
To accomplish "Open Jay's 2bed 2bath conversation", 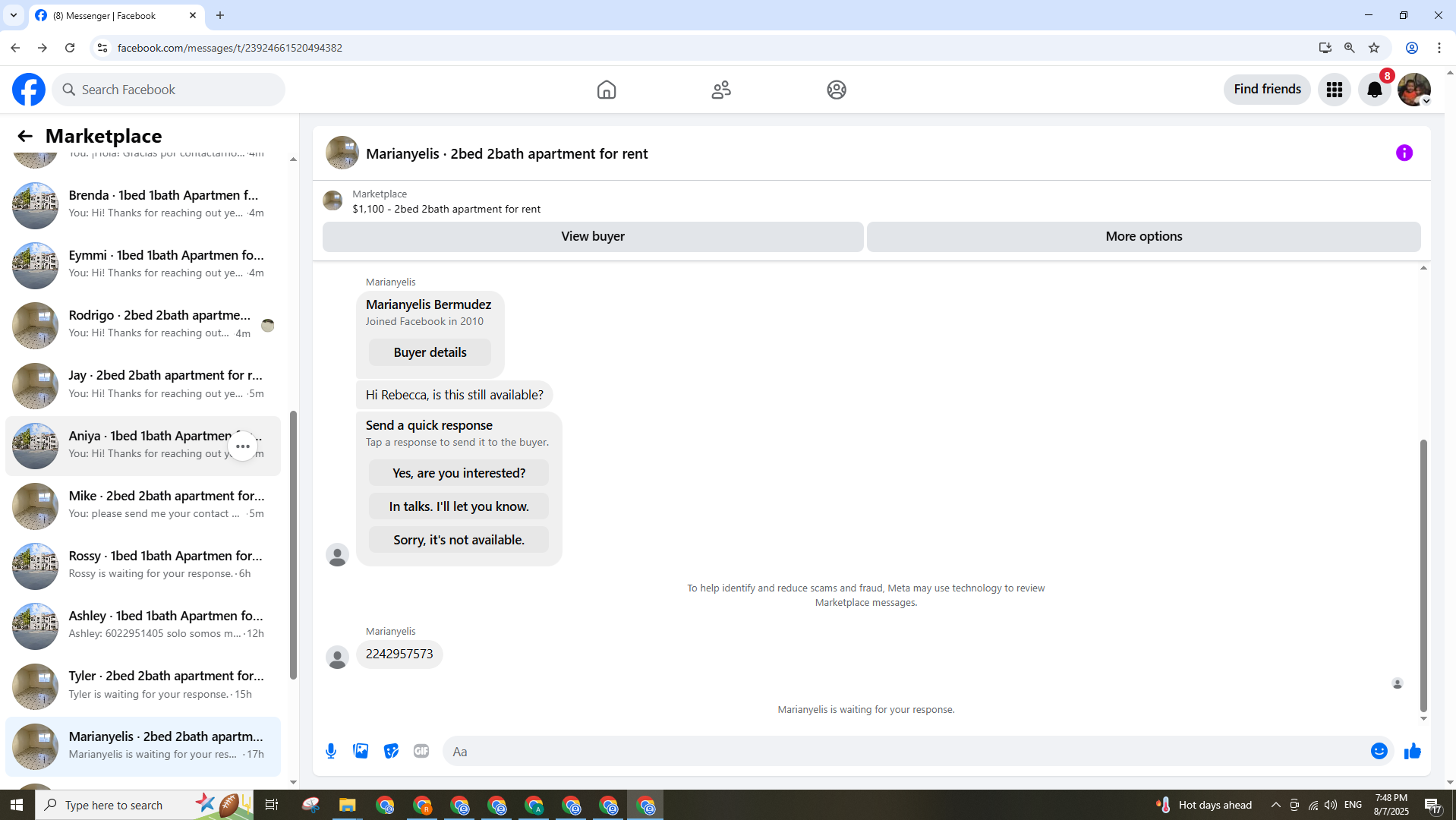I will click(x=143, y=385).
